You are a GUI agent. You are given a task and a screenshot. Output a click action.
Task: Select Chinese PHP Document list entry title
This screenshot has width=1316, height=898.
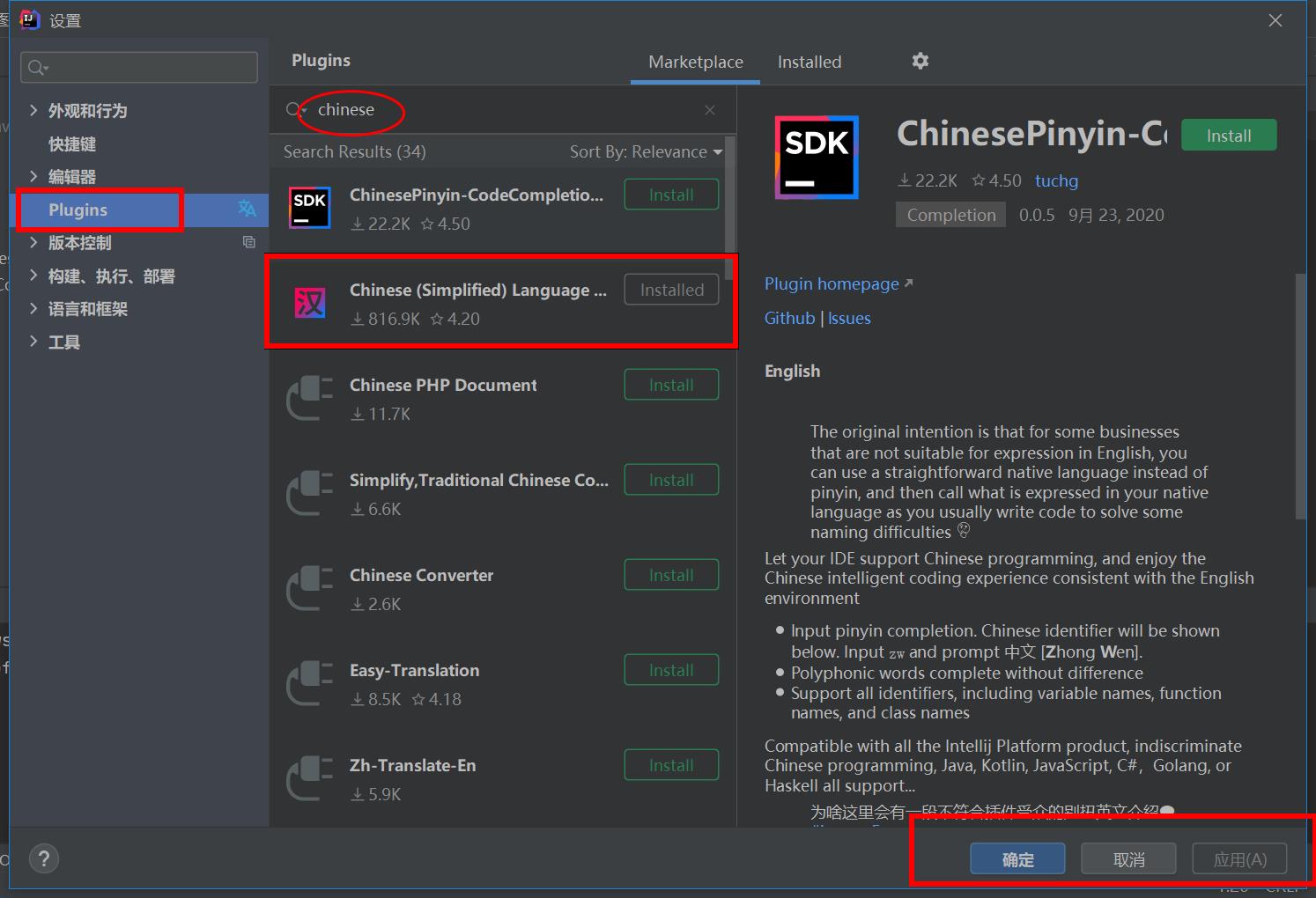tap(443, 385)
